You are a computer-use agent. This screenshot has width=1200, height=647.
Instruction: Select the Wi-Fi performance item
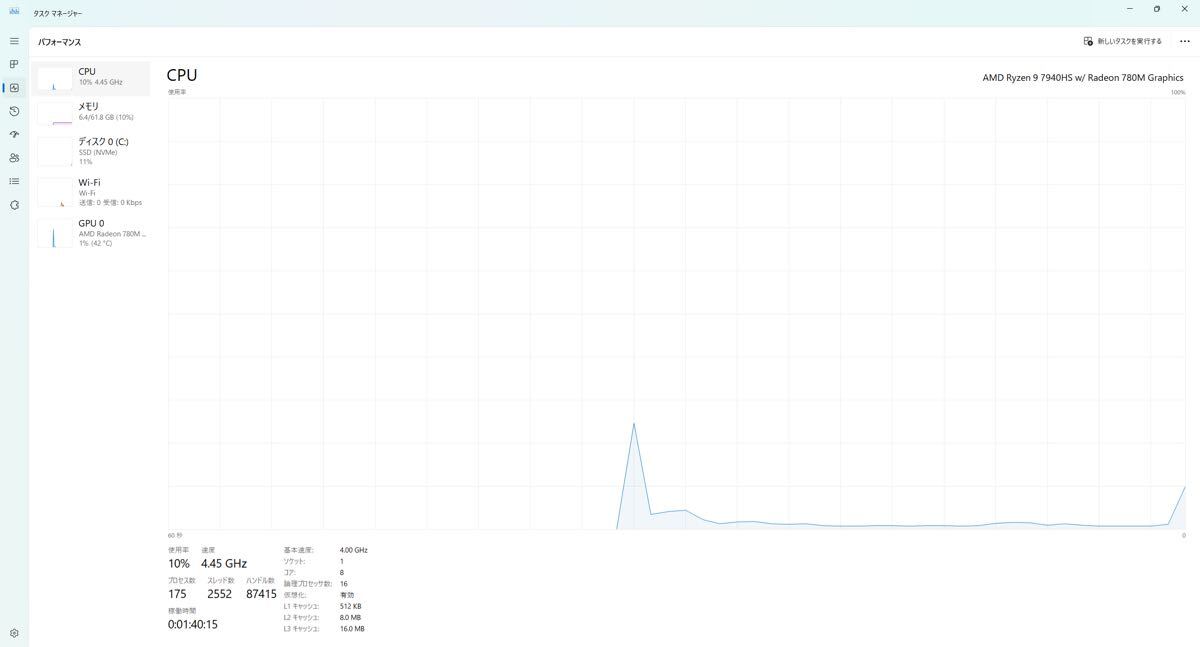pos(91,191)
